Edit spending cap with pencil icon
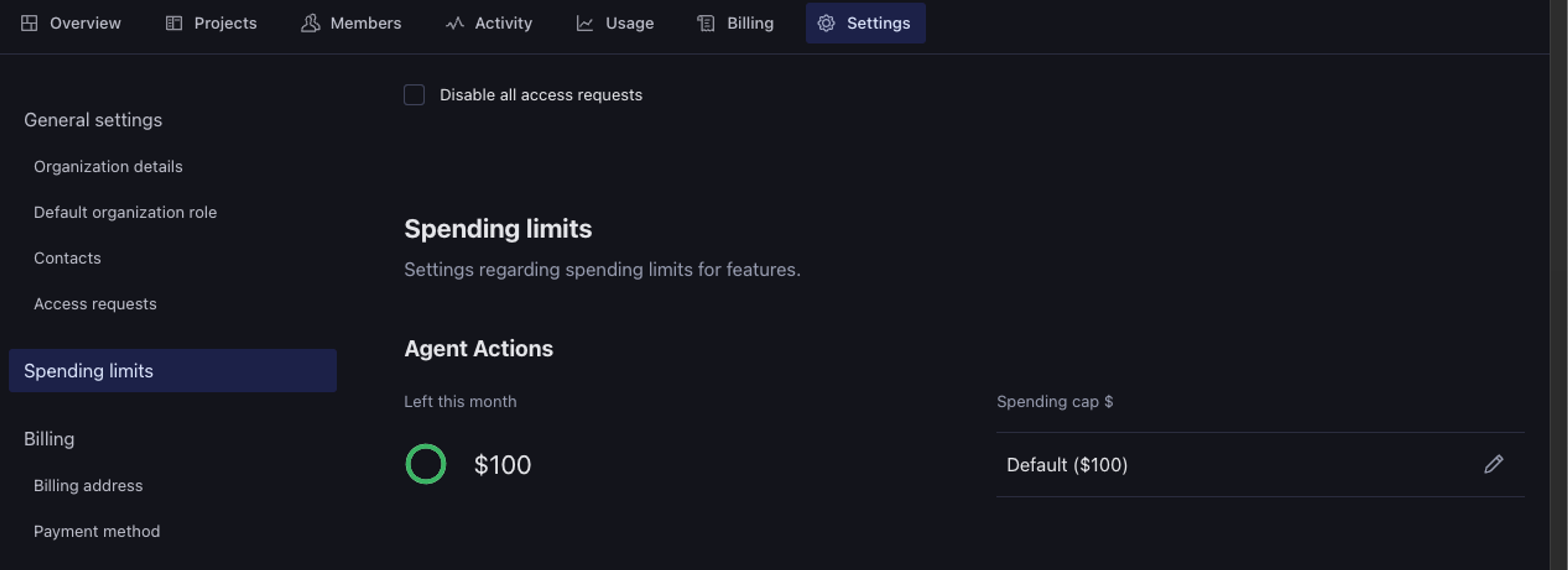 (x=1493, y=464)
